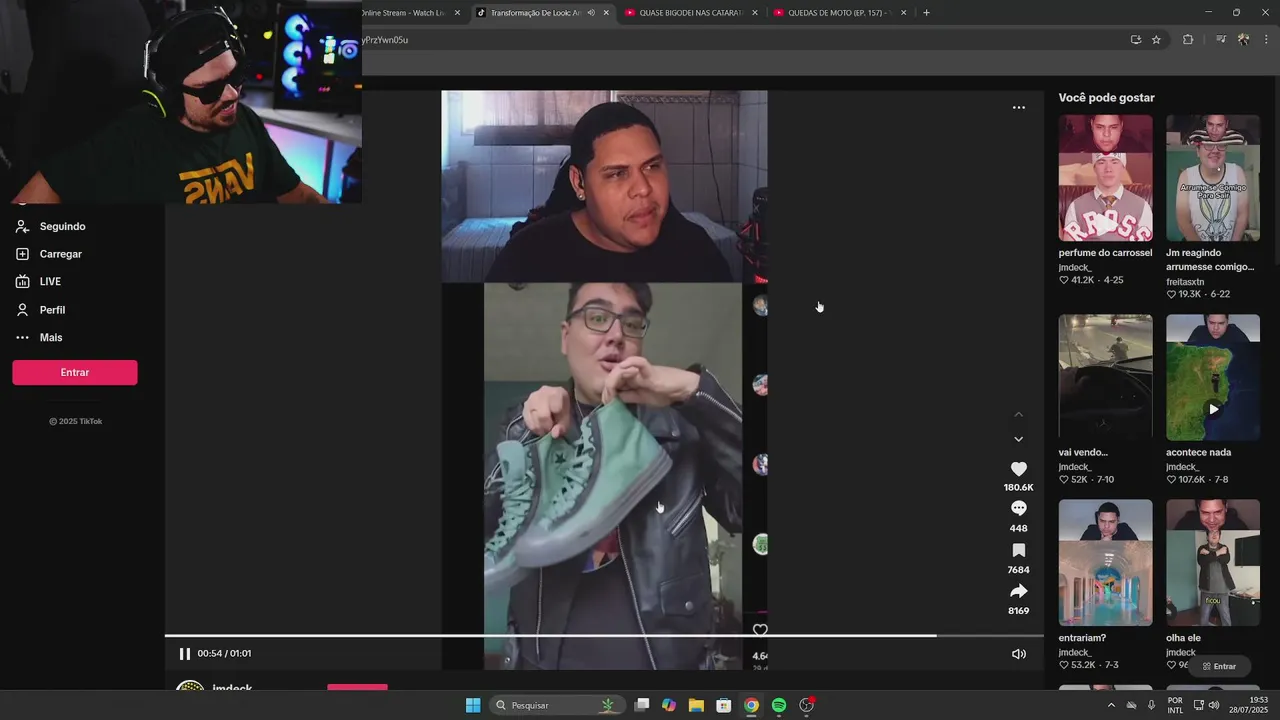The width and height of the screenshot is (1280, 720).
Task: Open Chrome three-dot menu
Action: (1266, 40)
